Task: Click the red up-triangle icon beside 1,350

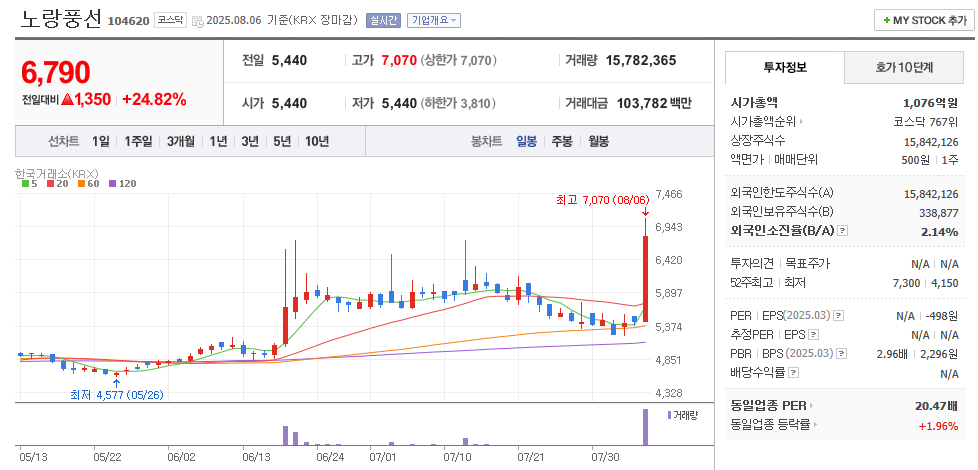Action: tap(67, 100)
